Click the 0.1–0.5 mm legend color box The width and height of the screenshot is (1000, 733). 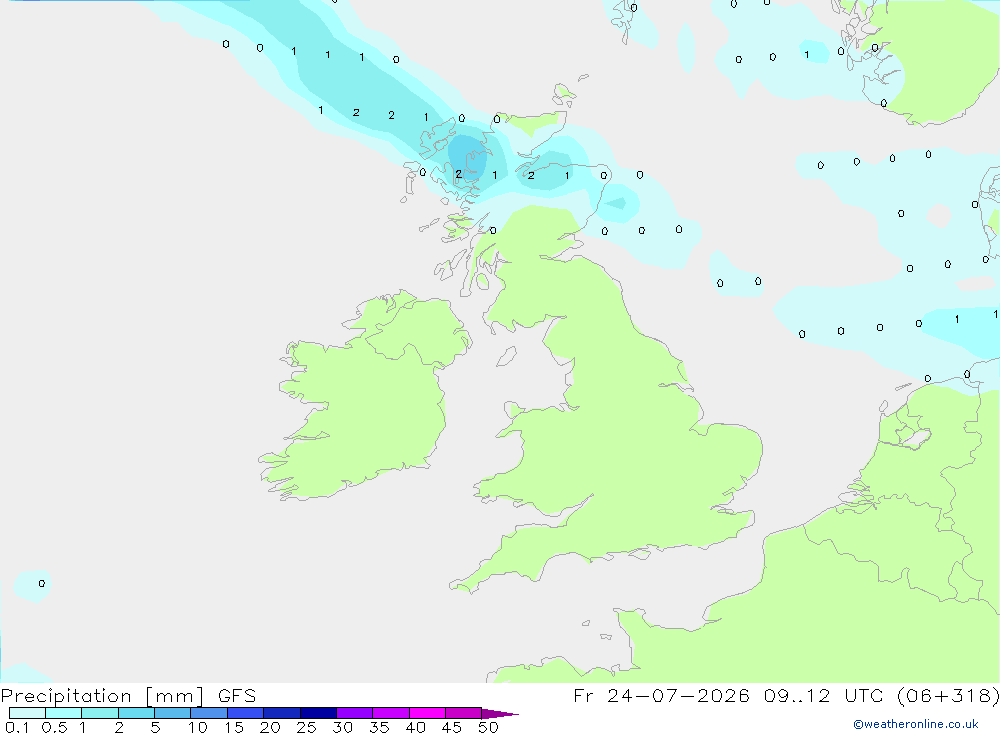[27, 713]
